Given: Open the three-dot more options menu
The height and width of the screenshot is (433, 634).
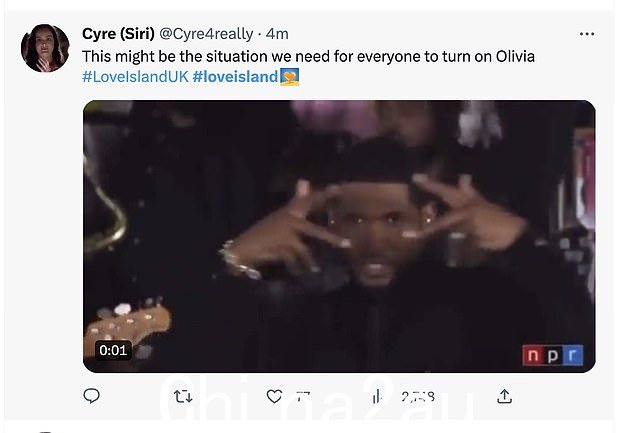Looking at the screenshot, I should click(587, 34).
